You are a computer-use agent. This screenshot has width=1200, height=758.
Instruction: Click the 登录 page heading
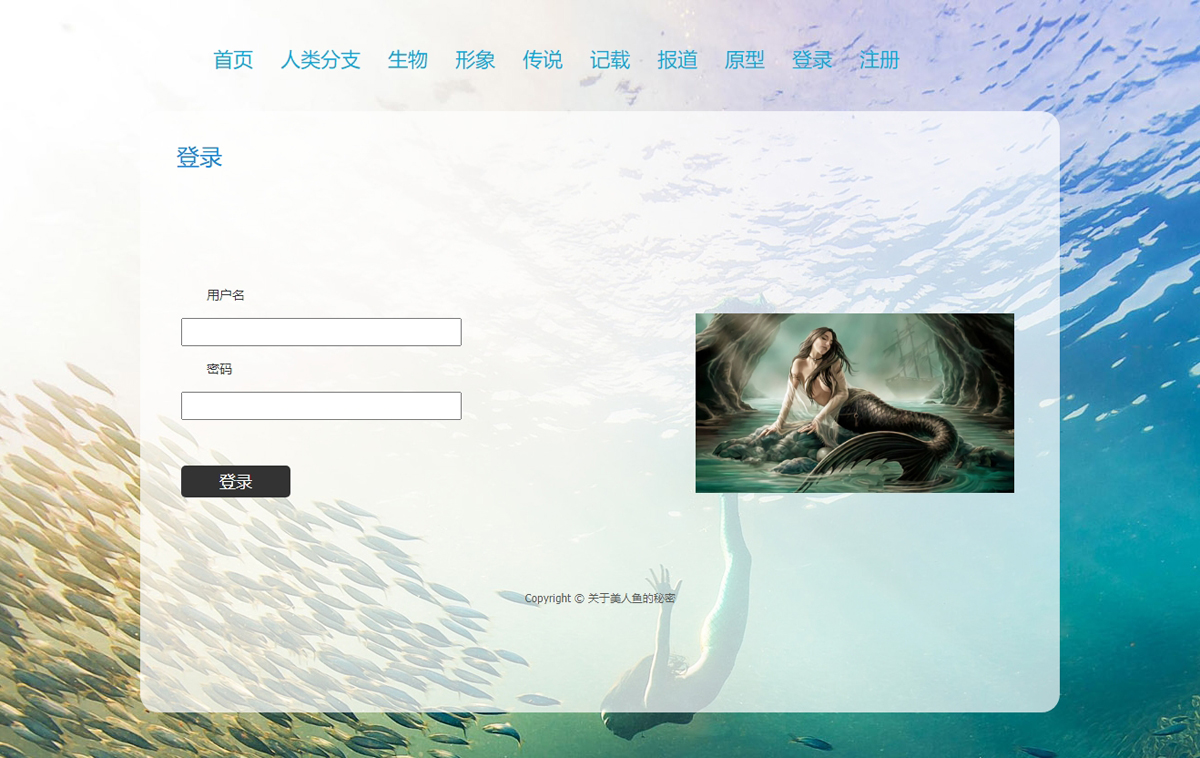[199, 157]
